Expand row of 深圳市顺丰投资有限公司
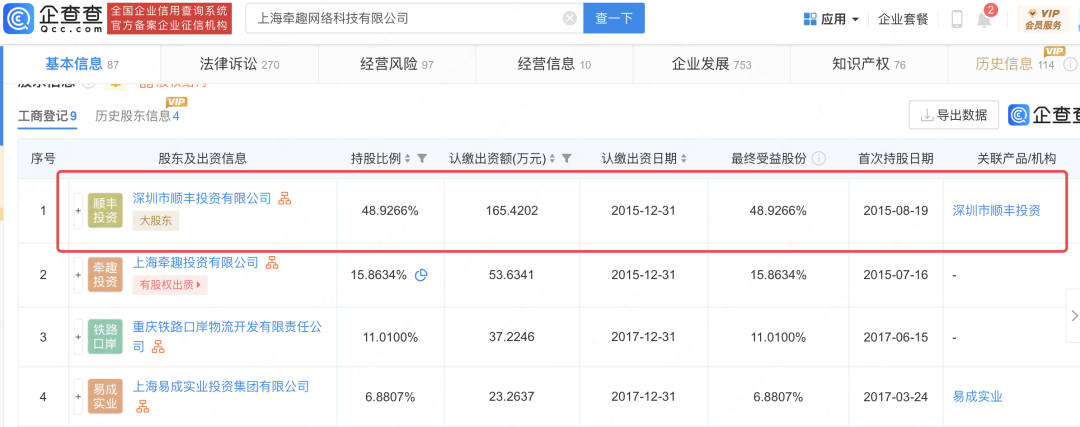The height and width of the screenshot is (427, 1080). coord(77,211)
